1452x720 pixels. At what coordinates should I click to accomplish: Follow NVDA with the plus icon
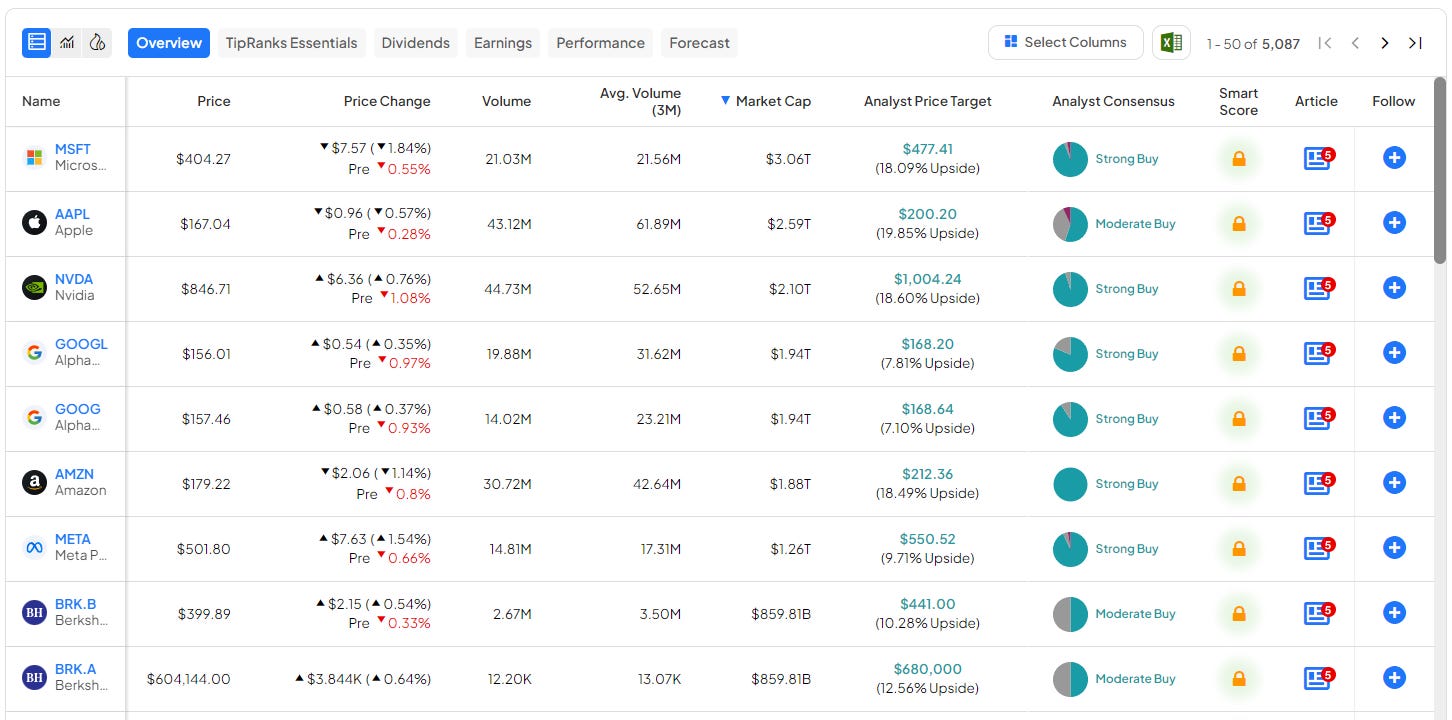(x=1394, y=288)
